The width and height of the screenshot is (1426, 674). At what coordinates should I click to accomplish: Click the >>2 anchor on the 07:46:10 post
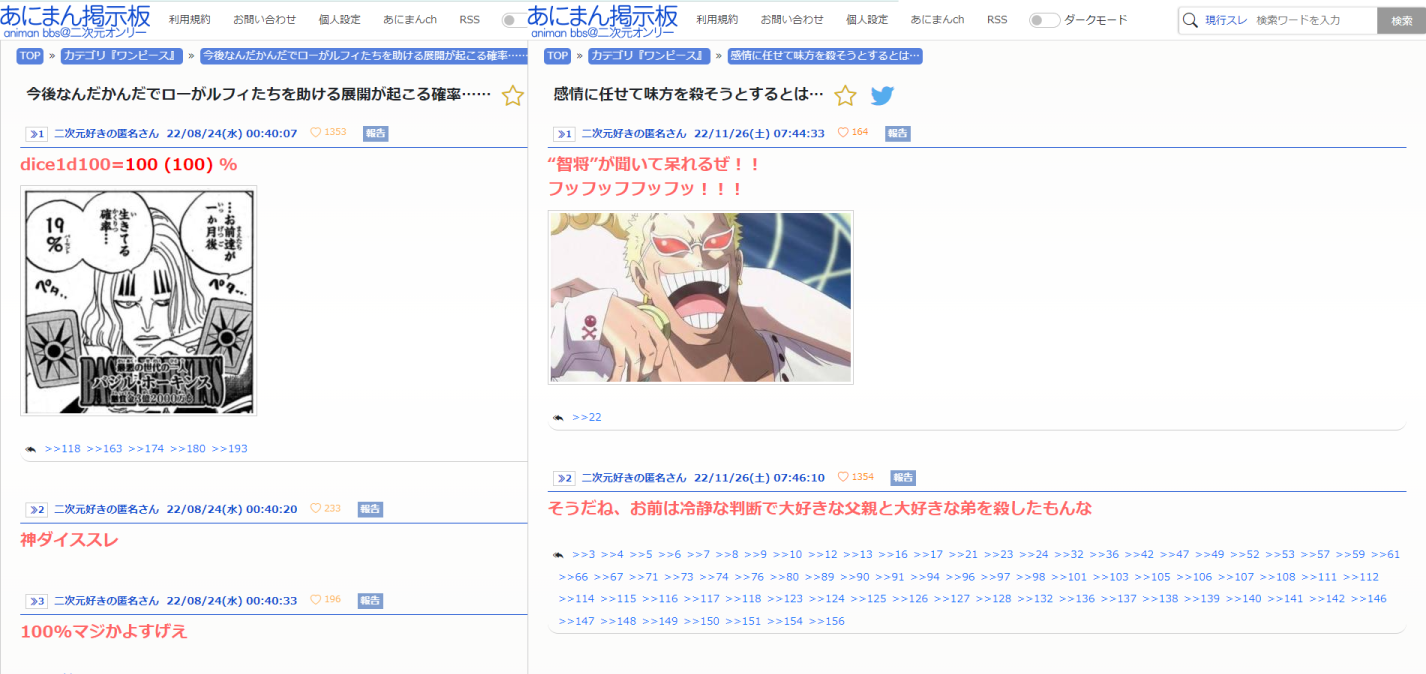[564, 478]
